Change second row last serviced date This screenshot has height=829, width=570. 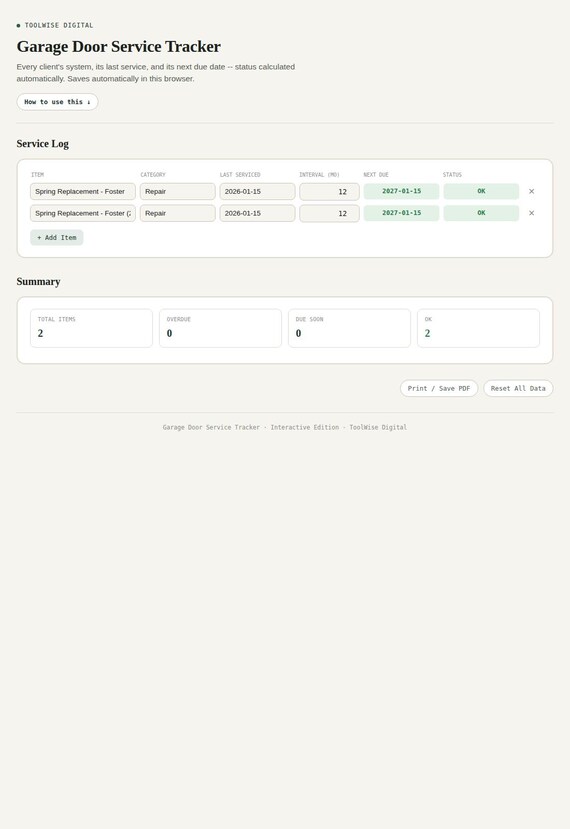(x=258, y=213)
